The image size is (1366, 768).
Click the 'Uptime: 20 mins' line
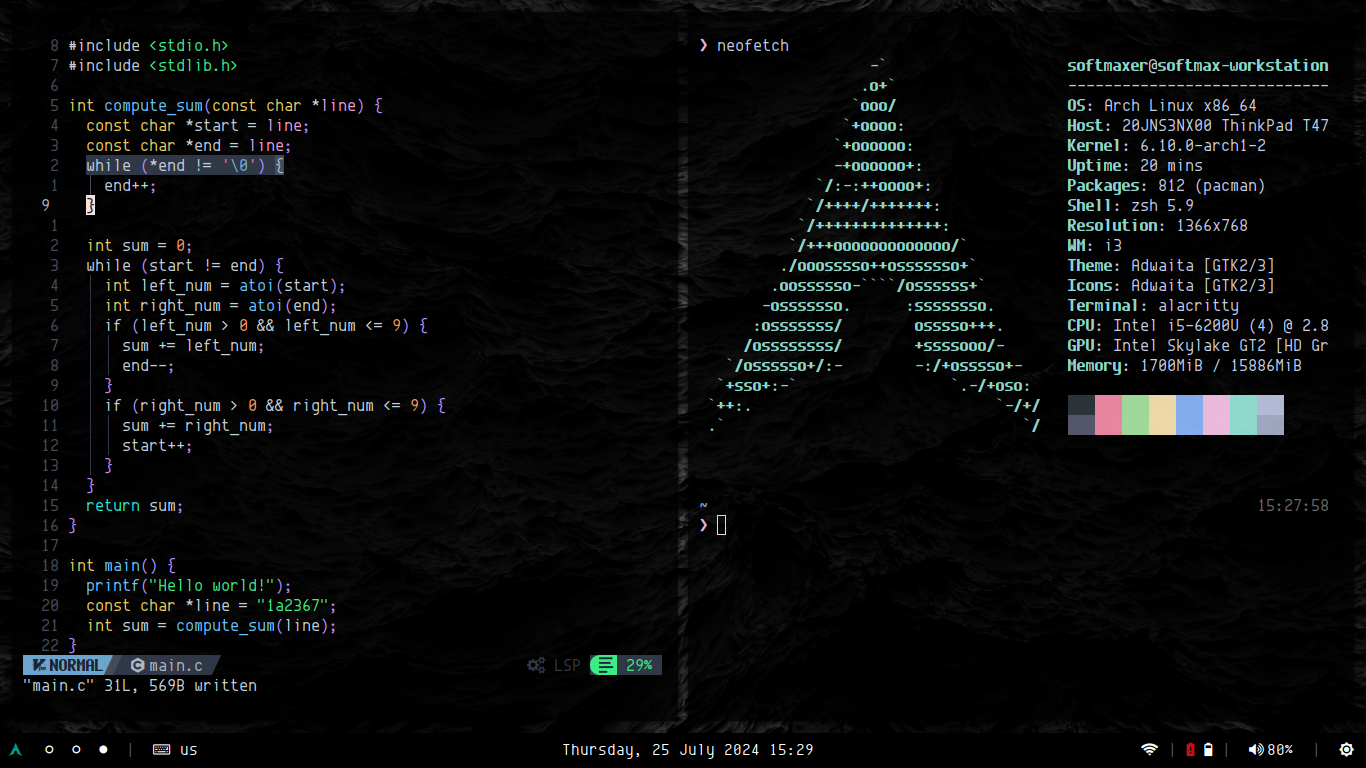[x=1135, y=165]
